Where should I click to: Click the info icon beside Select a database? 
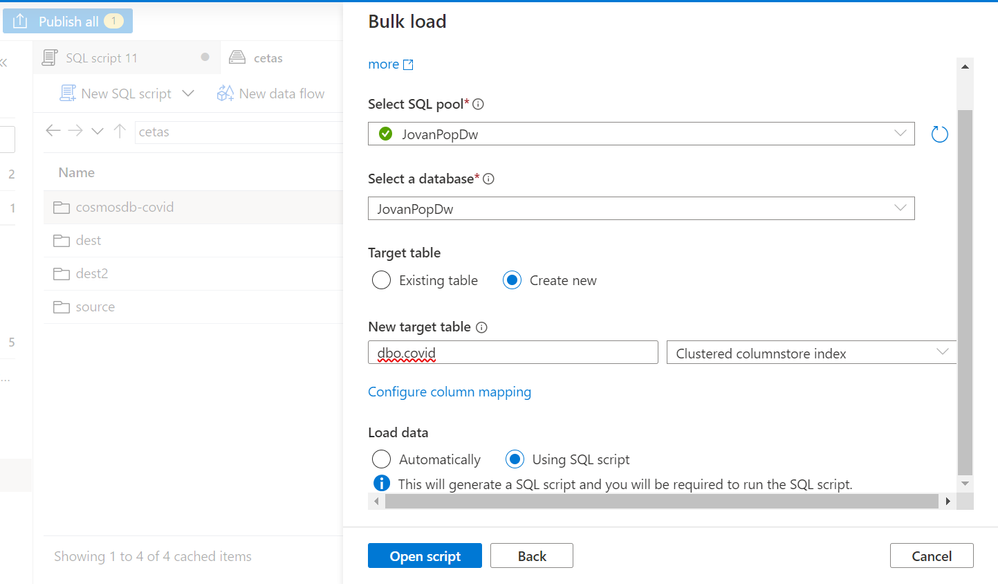click(489, 180)
